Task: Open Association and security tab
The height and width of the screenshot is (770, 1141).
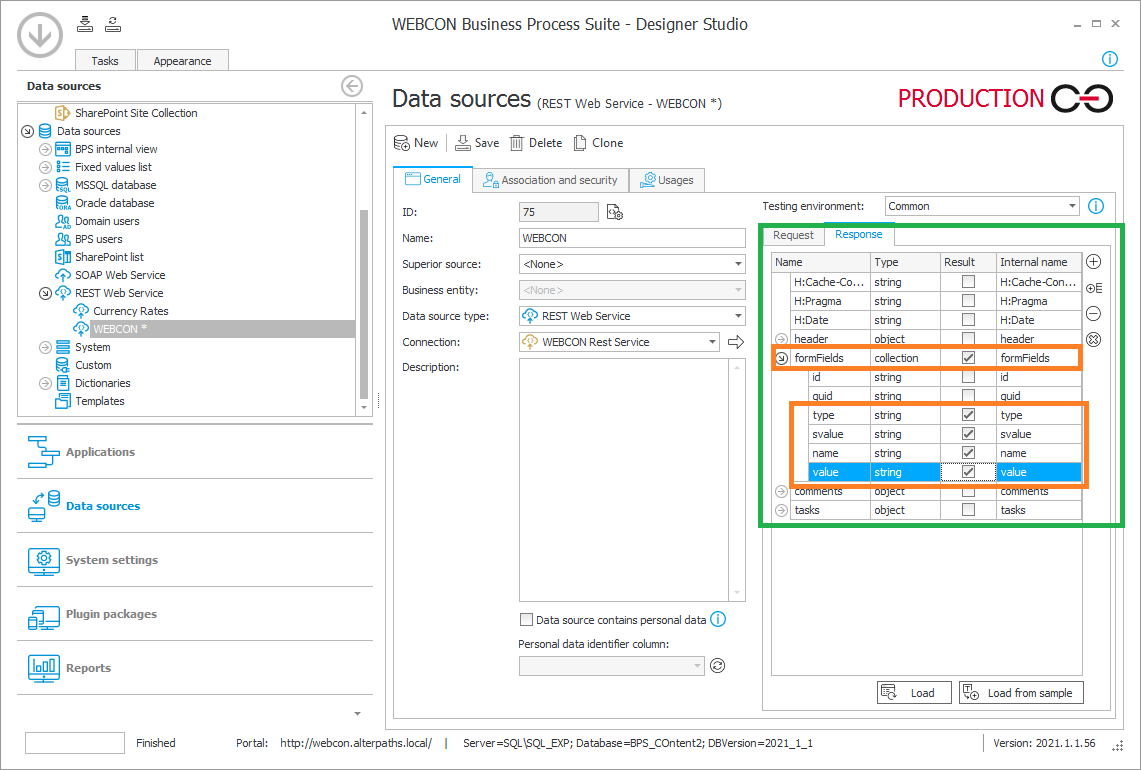Action: (x=550, y=180)
